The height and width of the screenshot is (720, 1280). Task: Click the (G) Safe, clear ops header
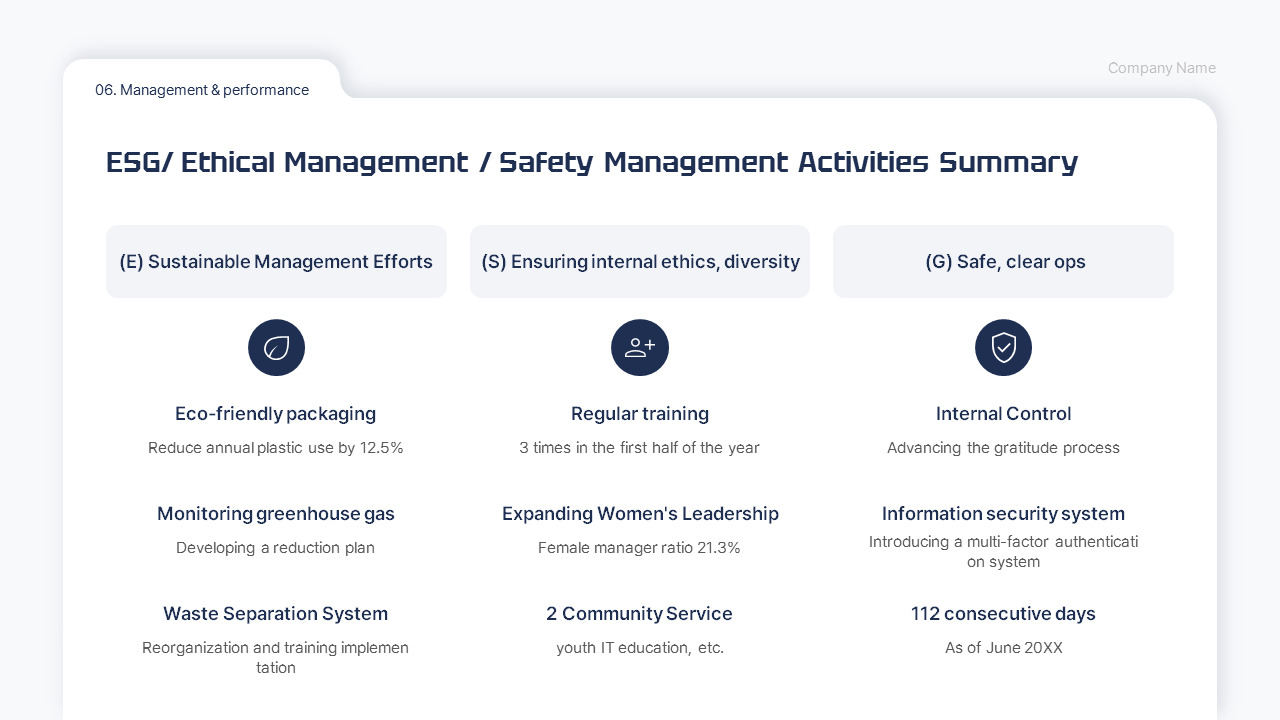coord(1003,261)
